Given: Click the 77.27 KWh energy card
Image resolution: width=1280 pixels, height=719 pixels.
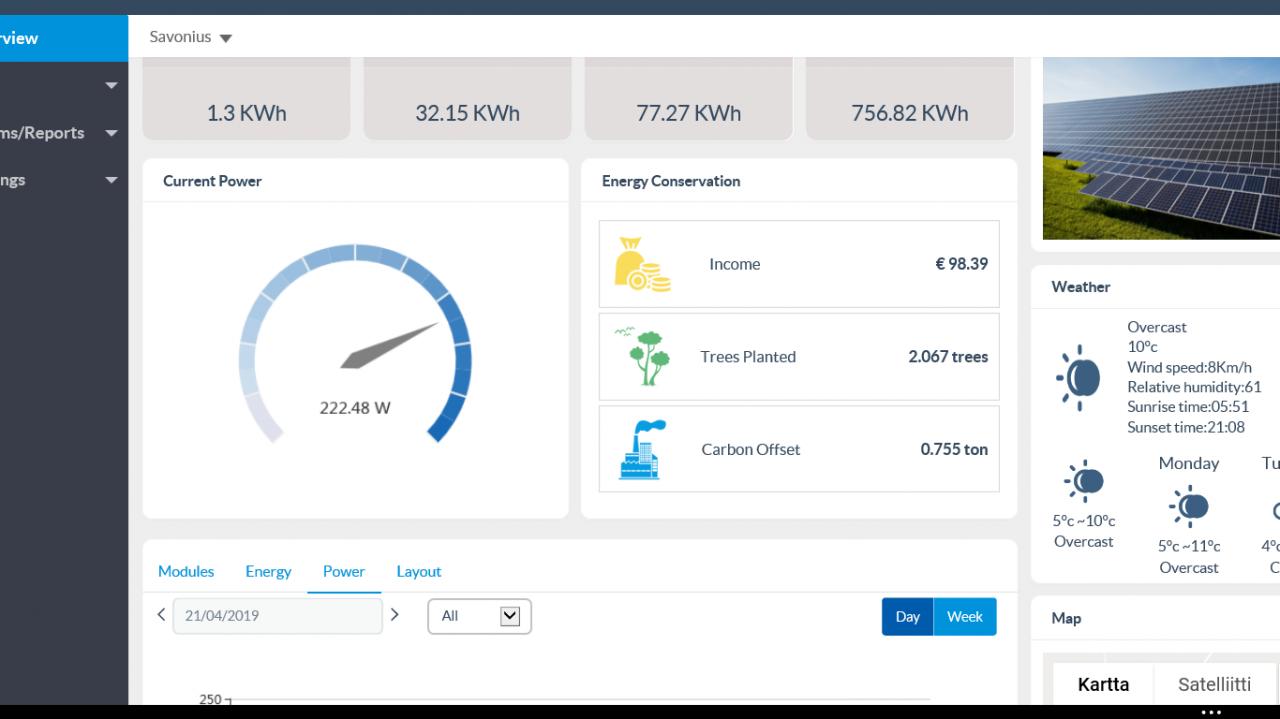Looking at the screenshot, I should coord(689,99).
